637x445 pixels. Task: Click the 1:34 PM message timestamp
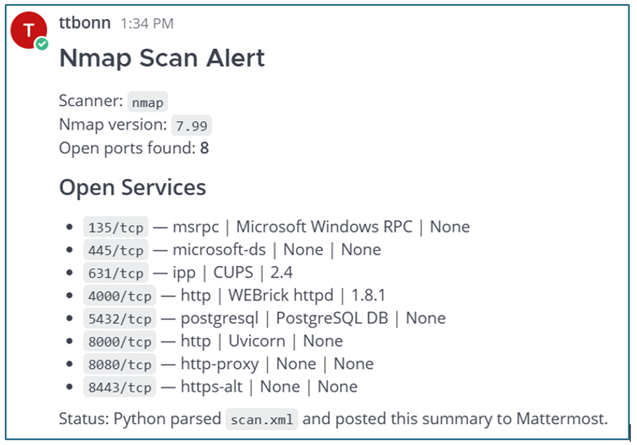(147, 24)
